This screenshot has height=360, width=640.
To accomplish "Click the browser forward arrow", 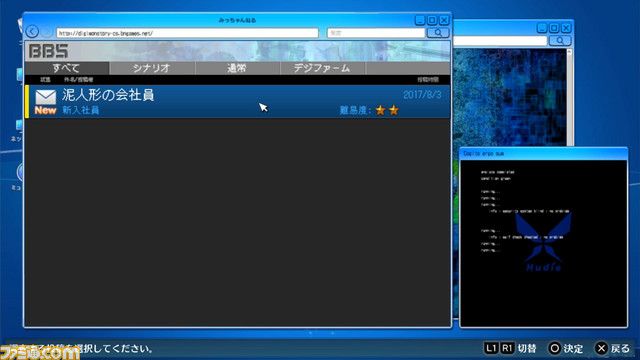I will pos(47,31).
